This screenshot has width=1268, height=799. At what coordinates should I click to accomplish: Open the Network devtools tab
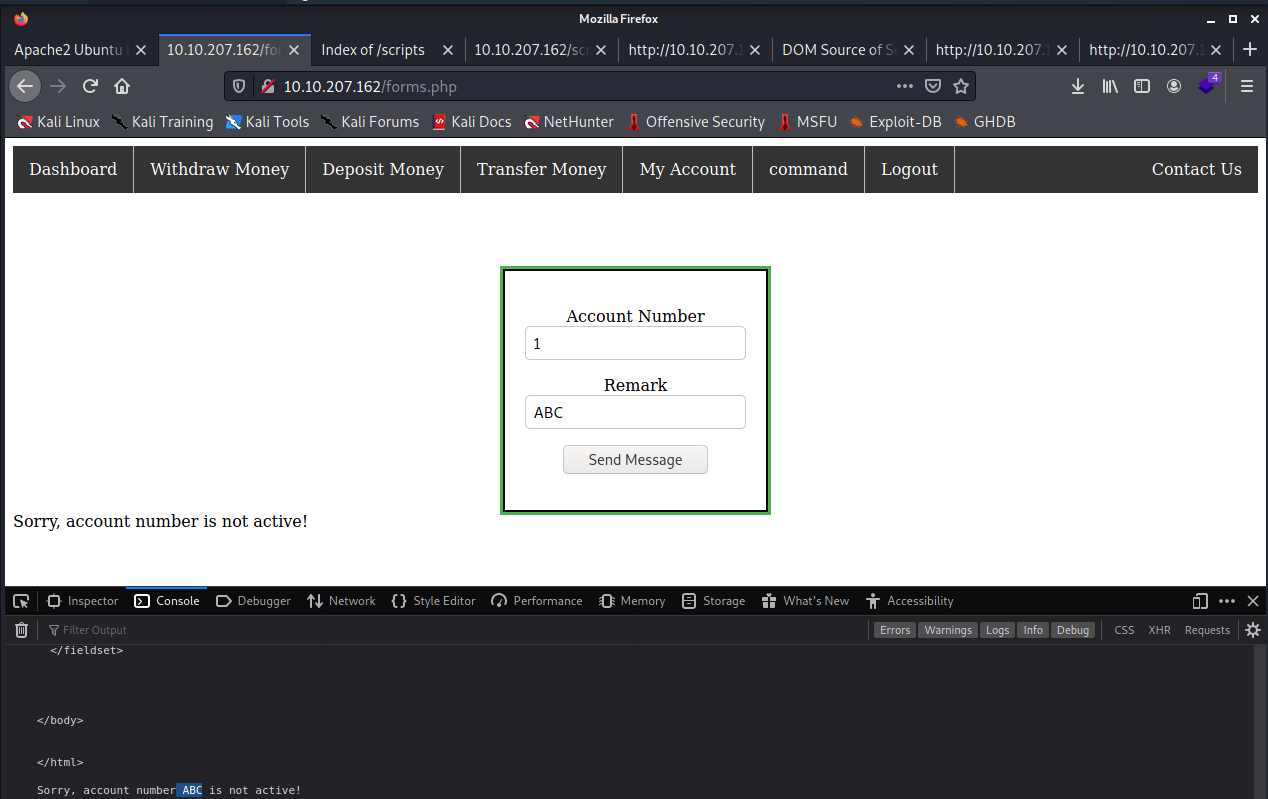(x=341, y=601)
